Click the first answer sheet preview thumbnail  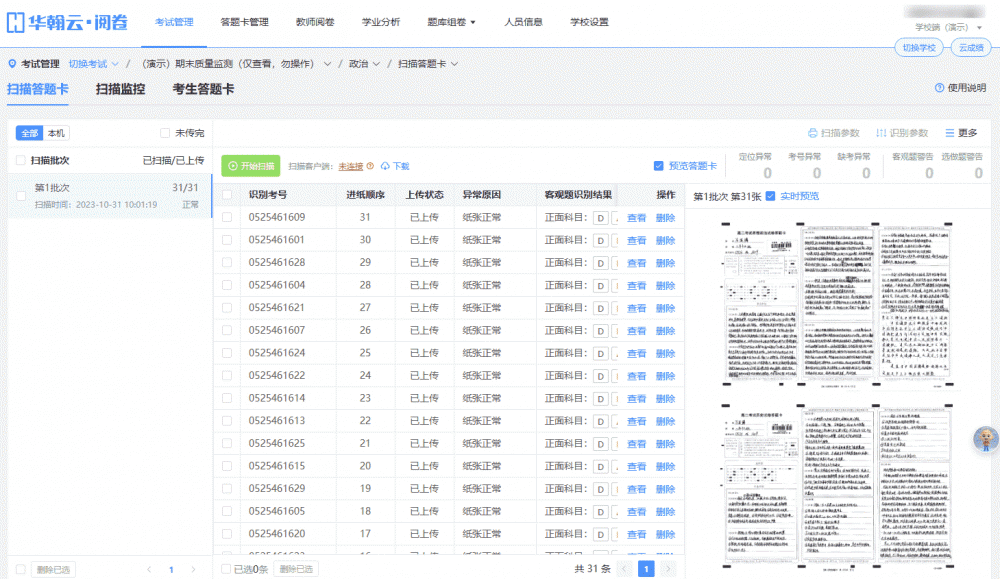(x=839, y=302)
